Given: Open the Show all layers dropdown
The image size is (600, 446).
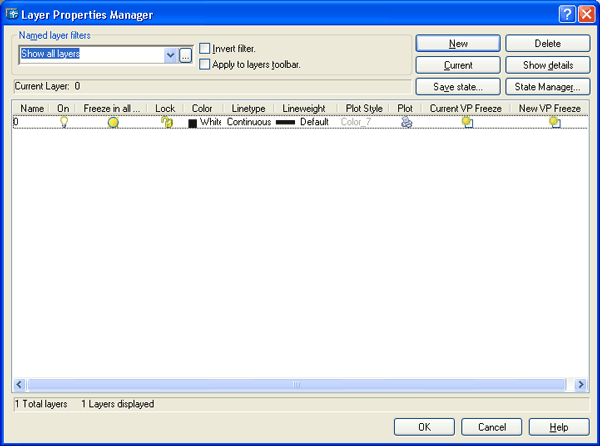Looking at the screenshot, I should point(170,55).
